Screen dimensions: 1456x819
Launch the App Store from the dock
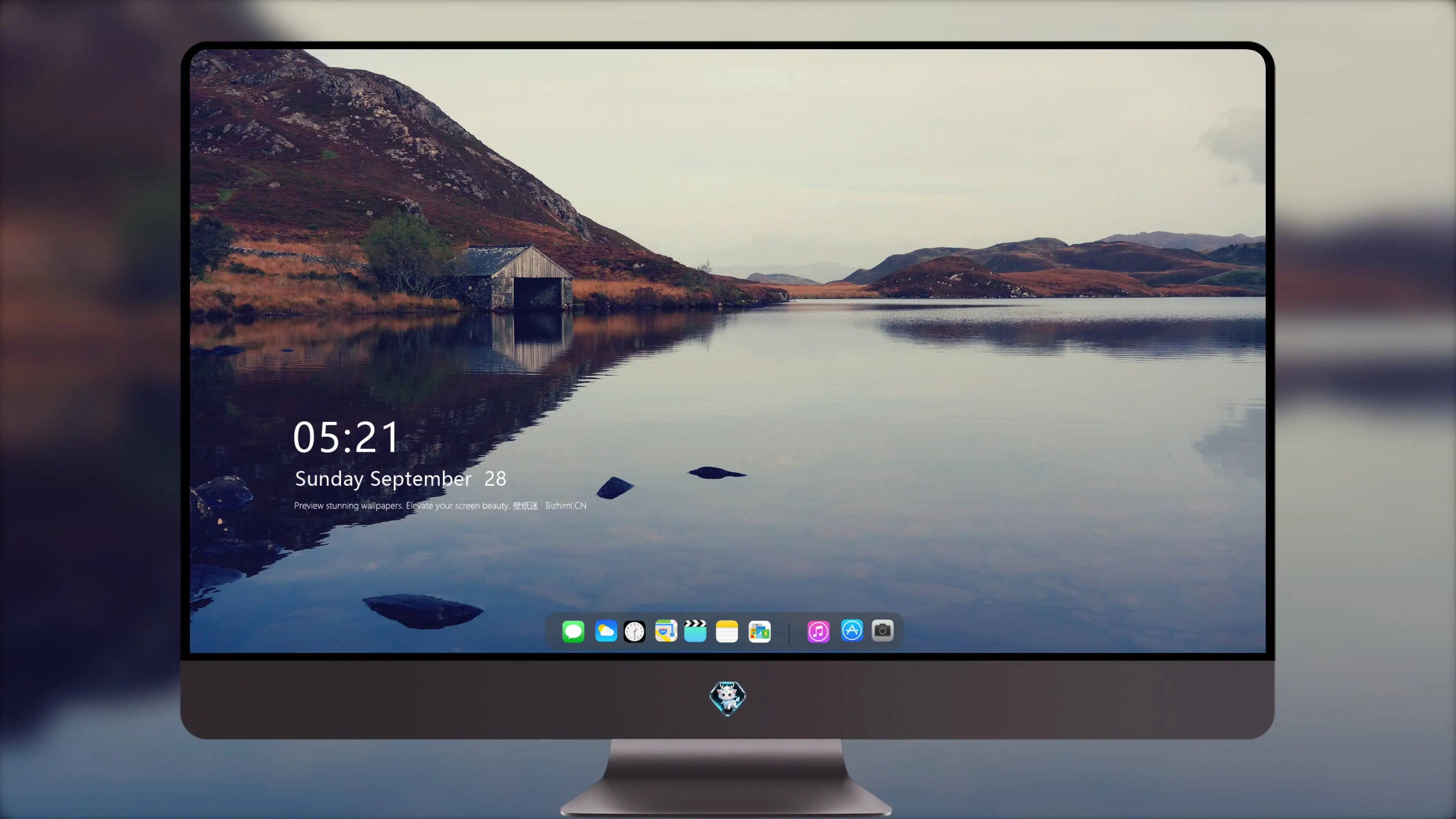pos(852,630)
